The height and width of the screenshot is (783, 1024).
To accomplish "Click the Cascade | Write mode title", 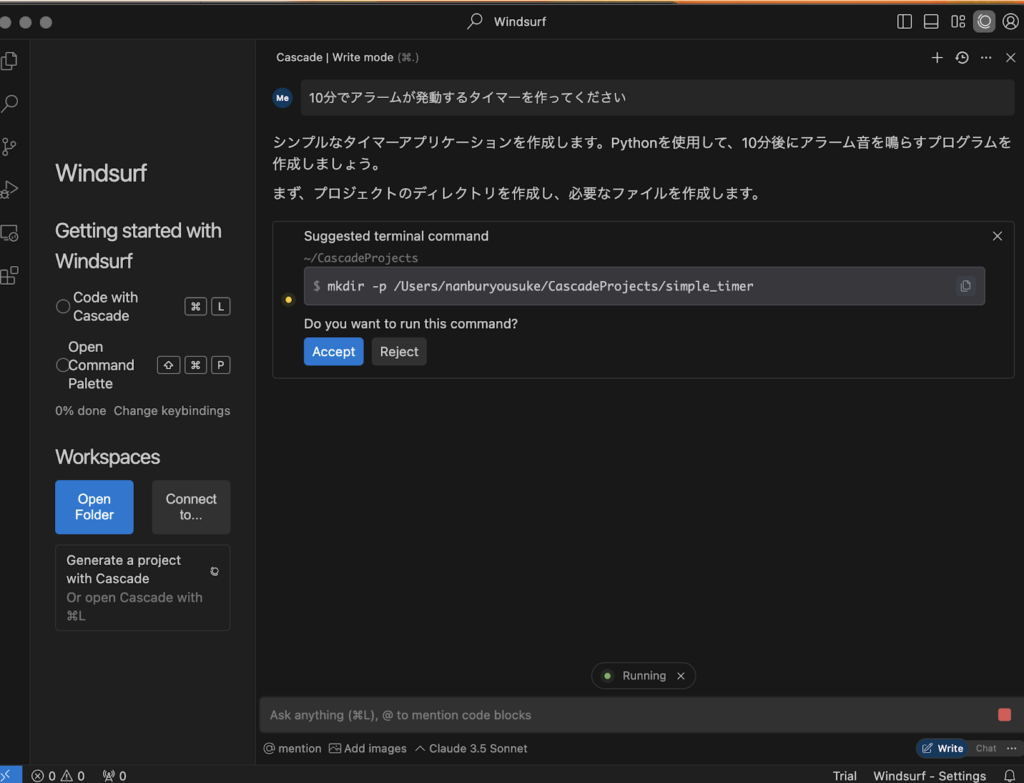I will coord(334,57).
